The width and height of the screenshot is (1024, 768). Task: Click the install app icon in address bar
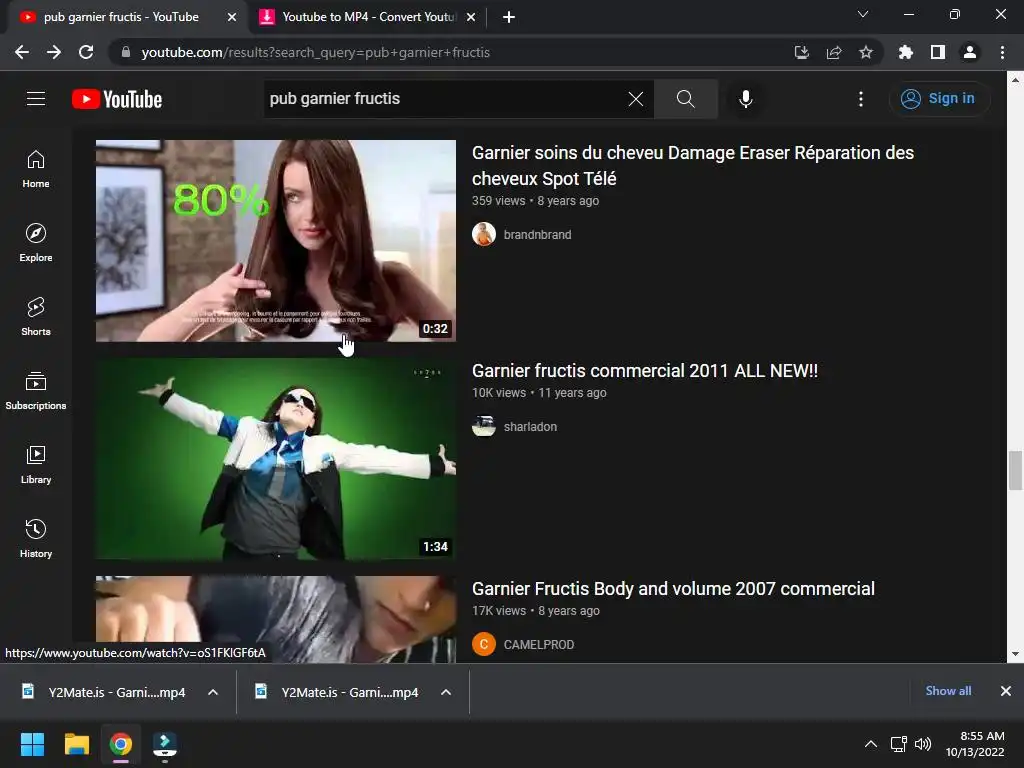pyautogui.click(x=801, y=52)
